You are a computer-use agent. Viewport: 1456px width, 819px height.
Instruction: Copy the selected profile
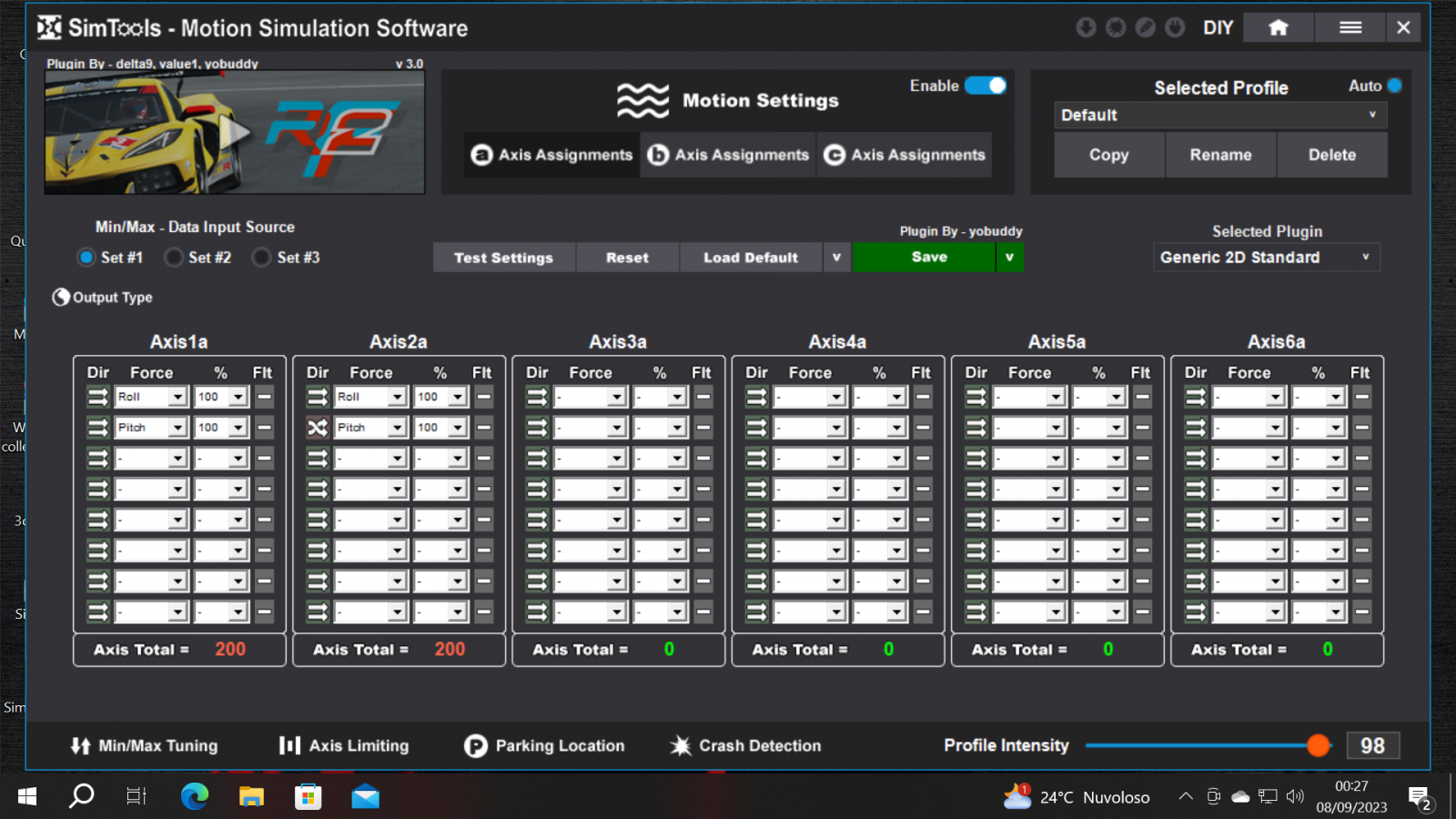coord(1109,155)
